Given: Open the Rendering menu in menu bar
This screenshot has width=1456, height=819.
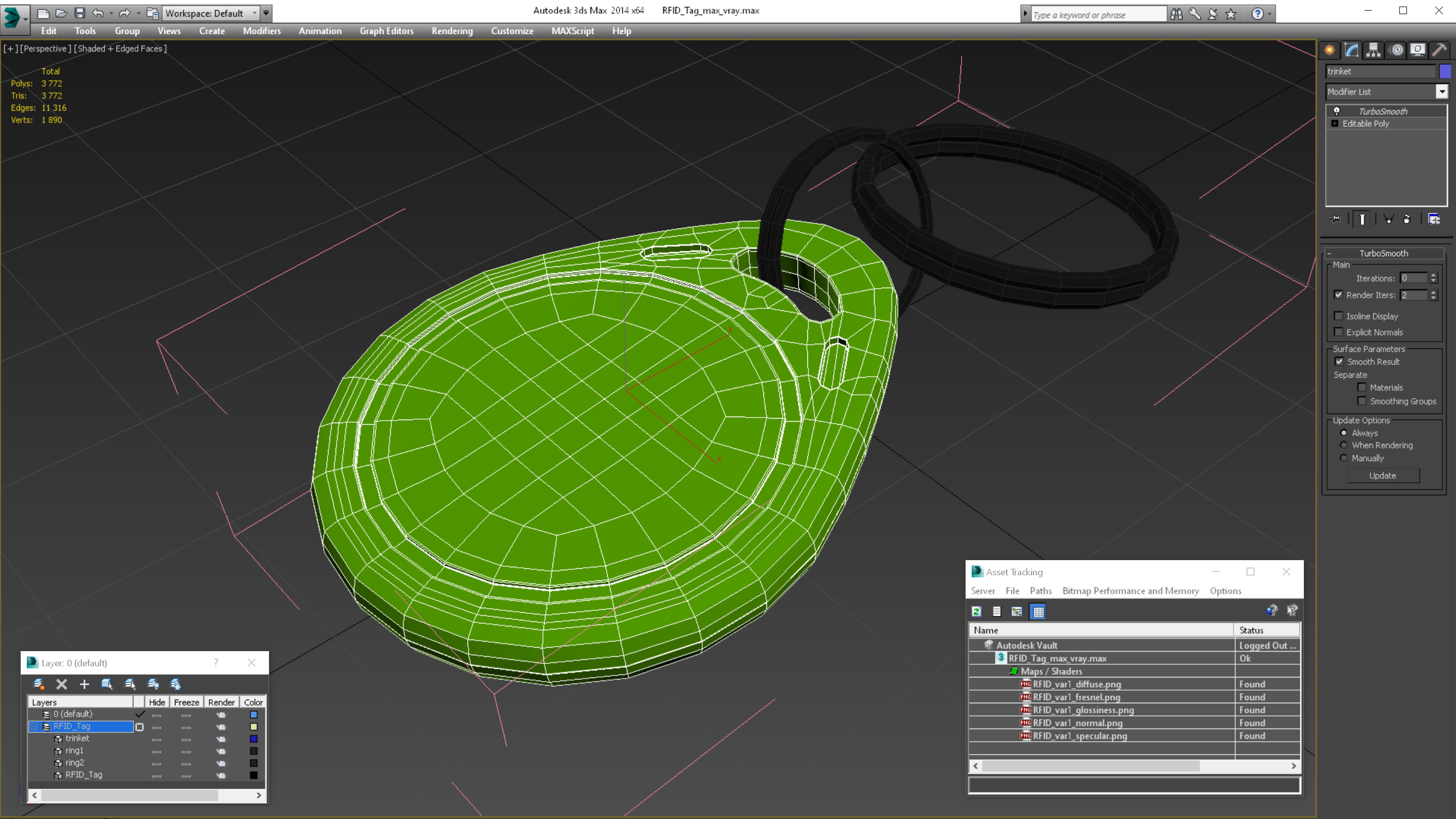Looking at the screenshot, I should click(453, 31).
